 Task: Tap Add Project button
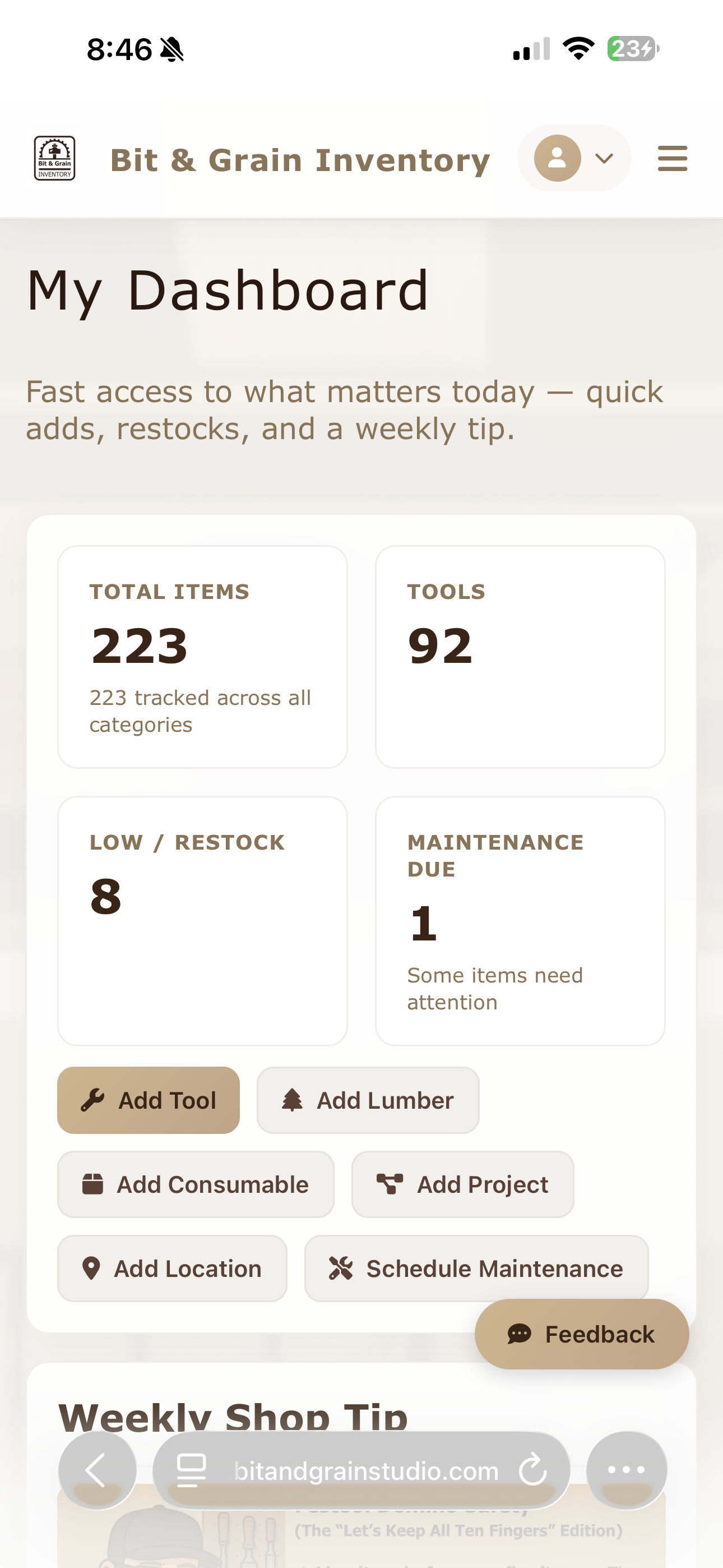tap(462, 1184)
